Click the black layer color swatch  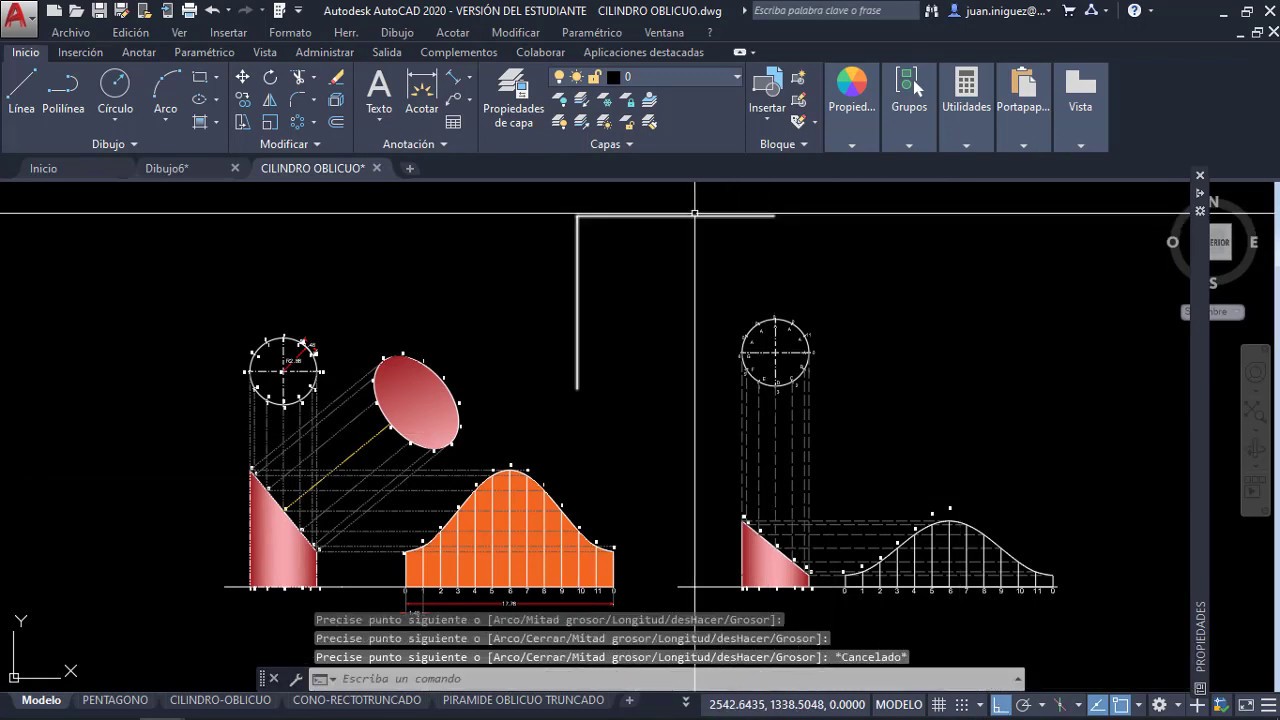614,77
